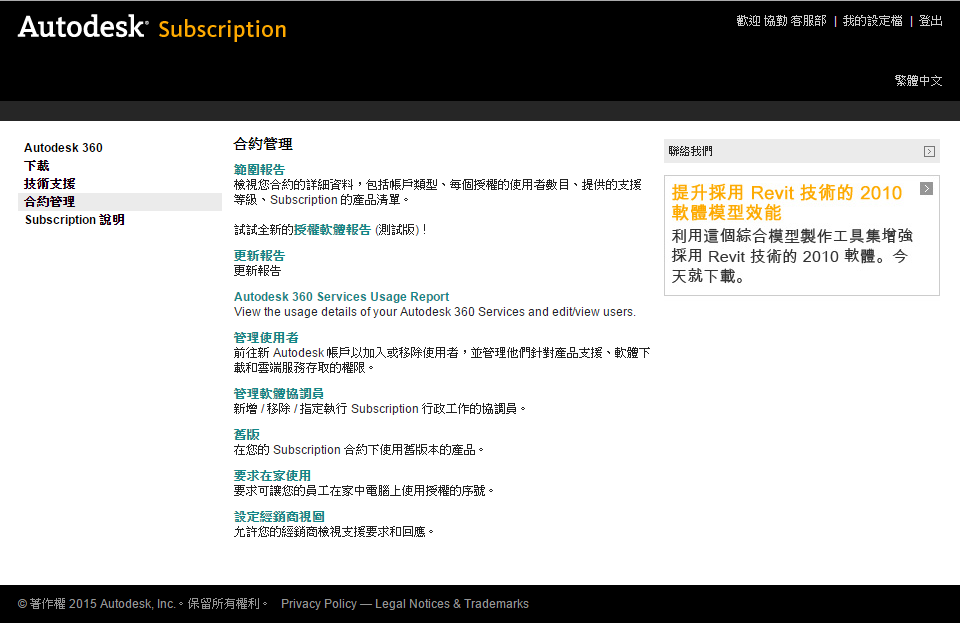Select the 繁體中文 language option
Image resolution: width=960 pixels, height=623 pixels.
click(918, 81)
